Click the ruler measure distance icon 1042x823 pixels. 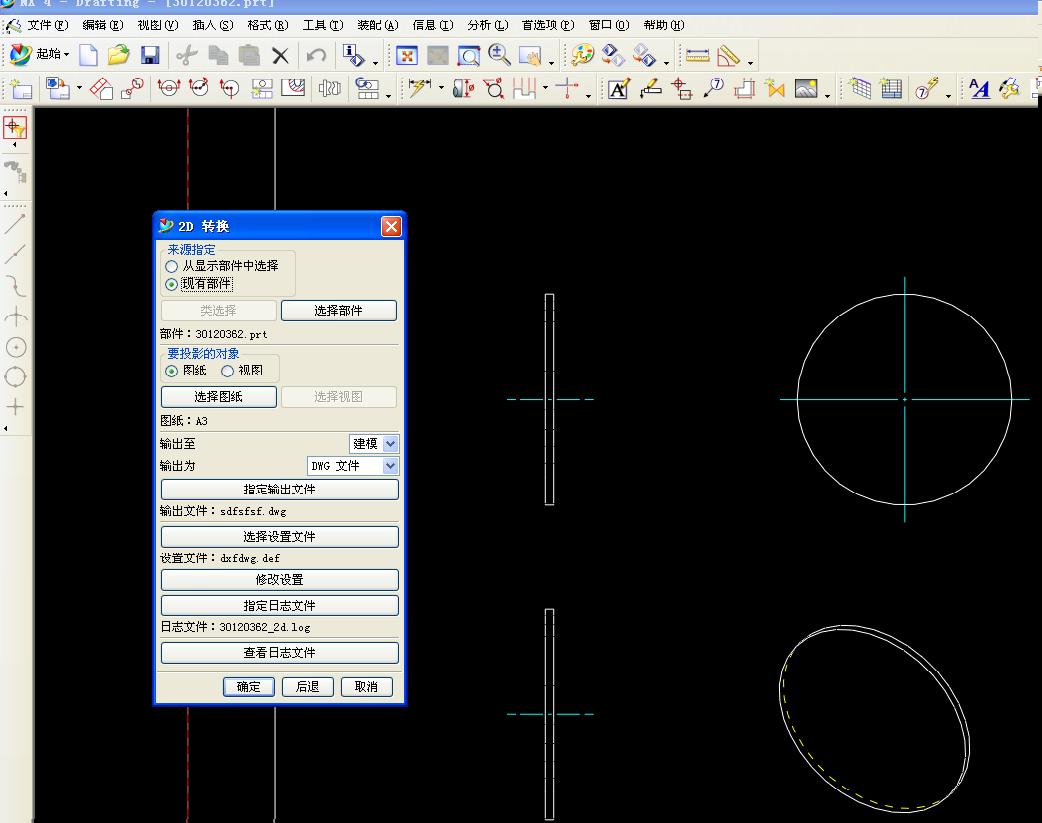(697, 55)
